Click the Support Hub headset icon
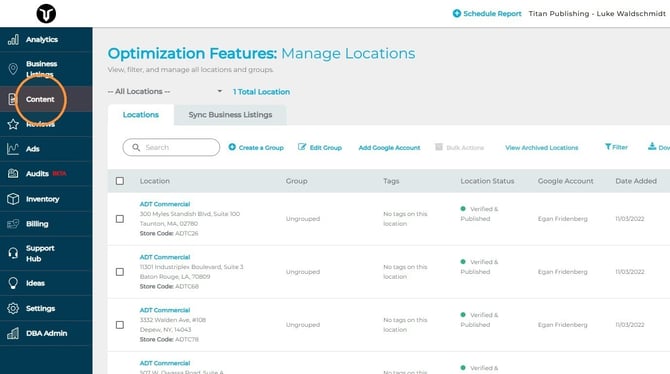This screenshot has width=670, height=374. pyautogui.click(x=13, y=253)
